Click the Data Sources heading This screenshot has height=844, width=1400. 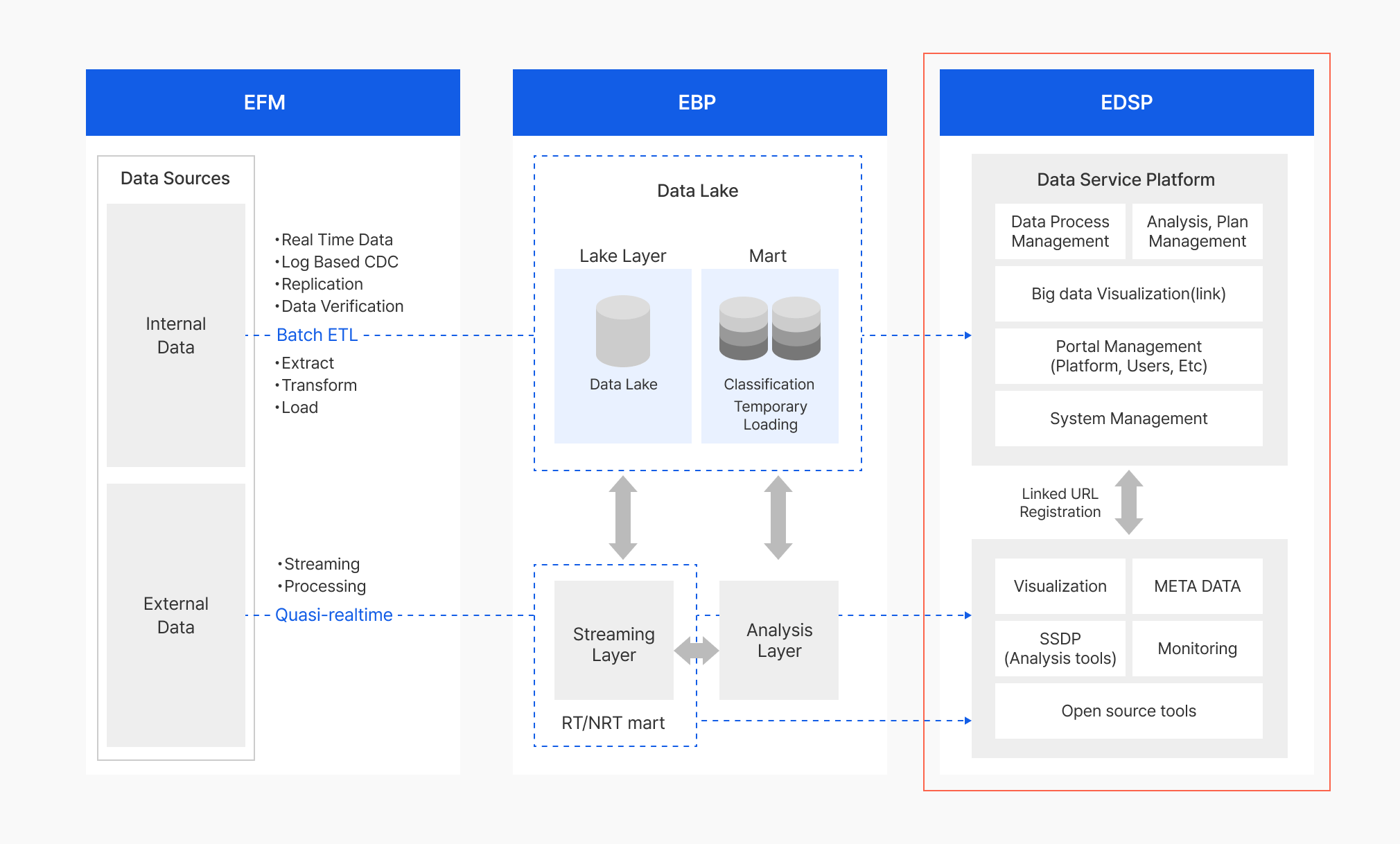(x=175, y=178)
